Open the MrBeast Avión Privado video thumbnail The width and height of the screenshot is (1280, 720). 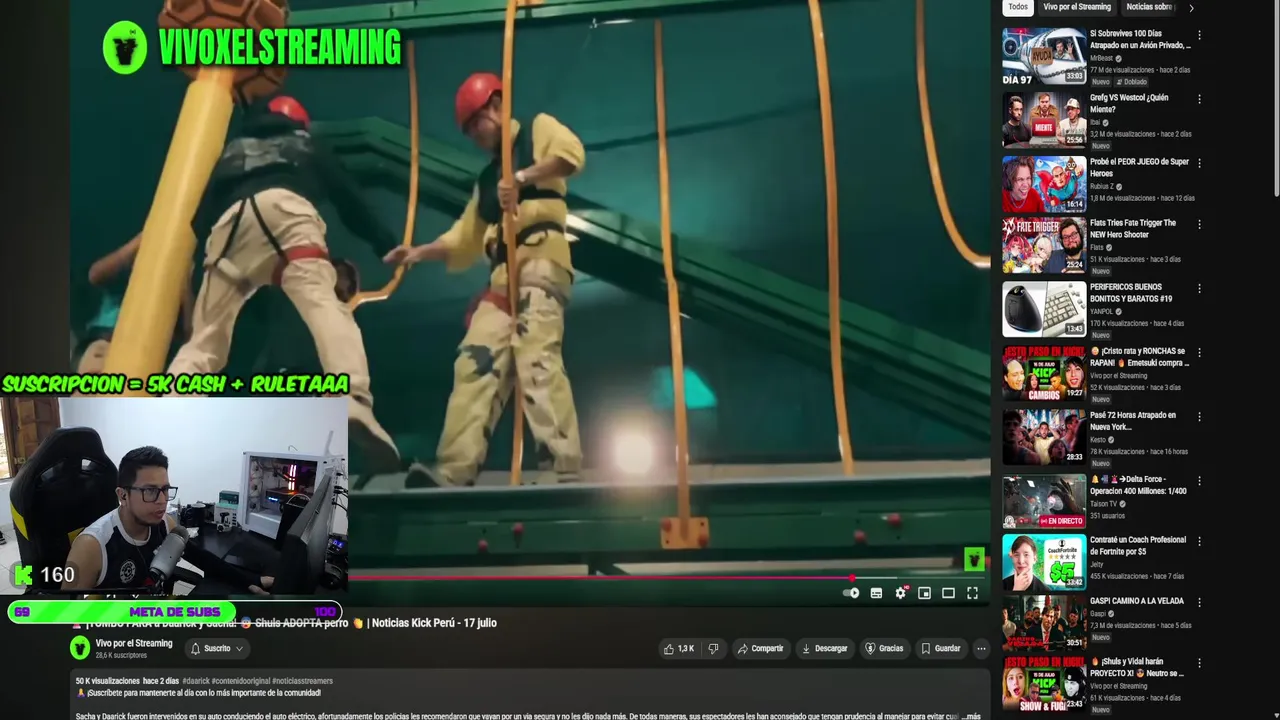click(x=1044, y=57)
